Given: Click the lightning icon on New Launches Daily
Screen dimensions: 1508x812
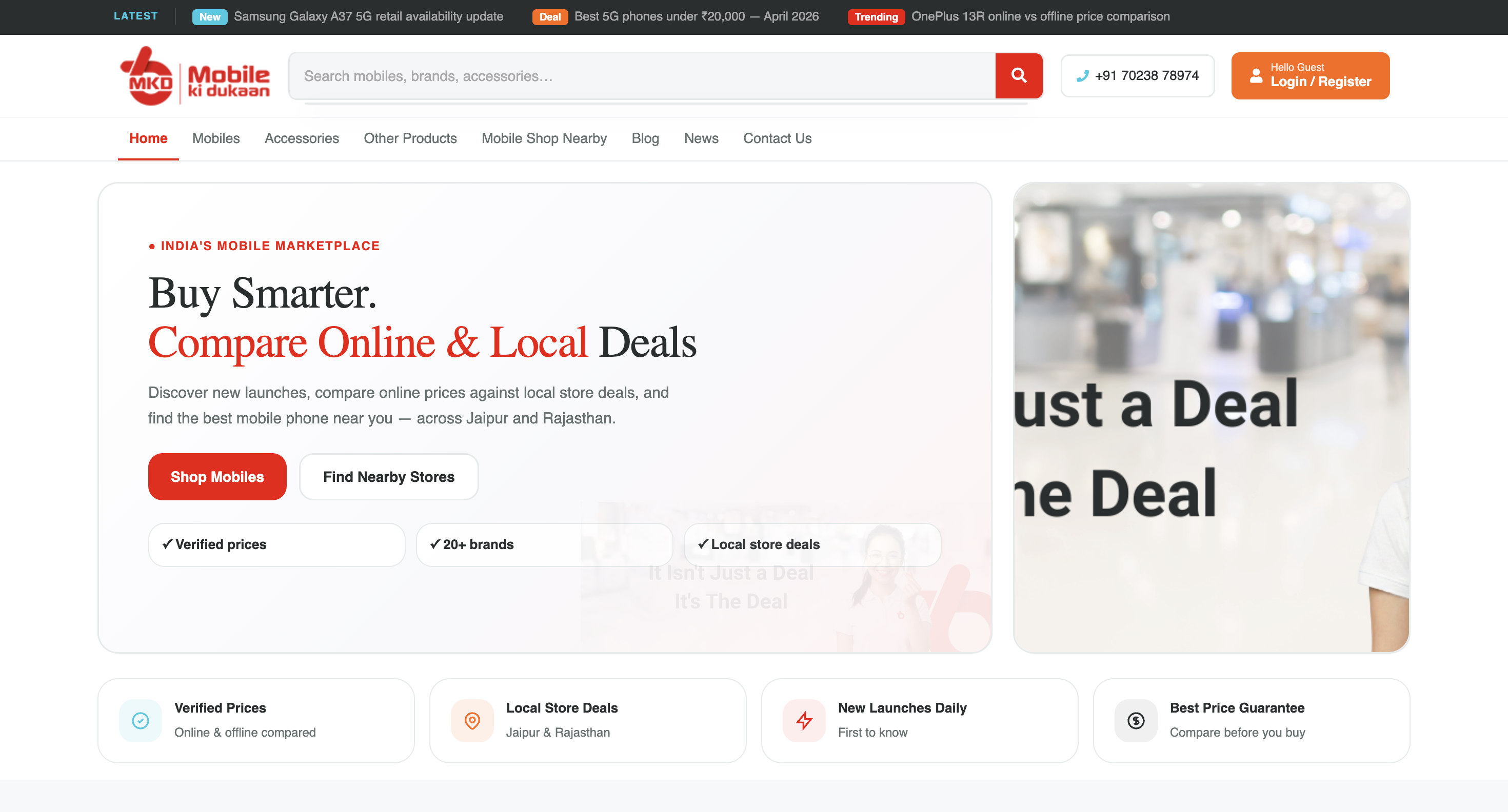Looking at the screenshot, I should (x=804, y=720).
